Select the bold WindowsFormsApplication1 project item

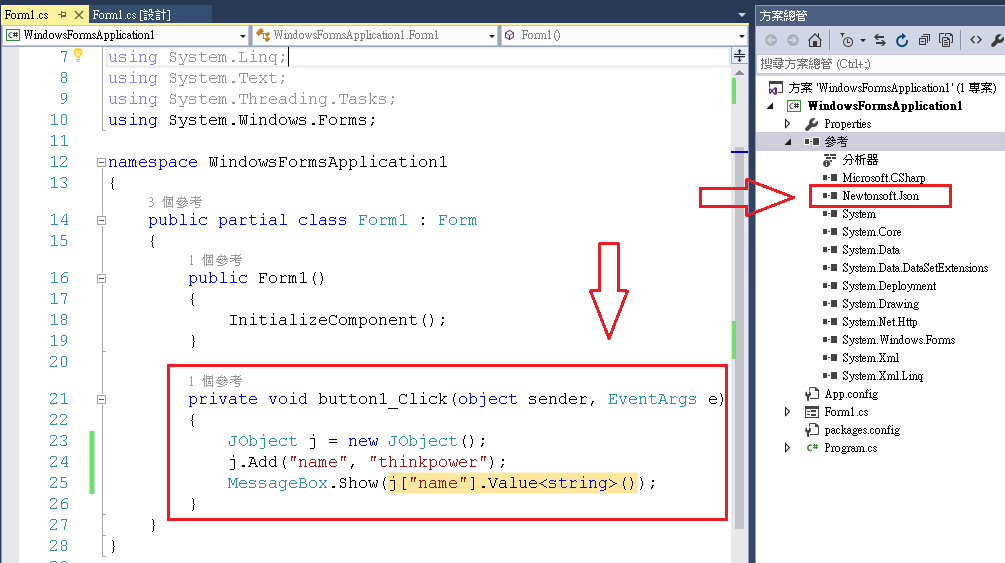click(885, 106)
